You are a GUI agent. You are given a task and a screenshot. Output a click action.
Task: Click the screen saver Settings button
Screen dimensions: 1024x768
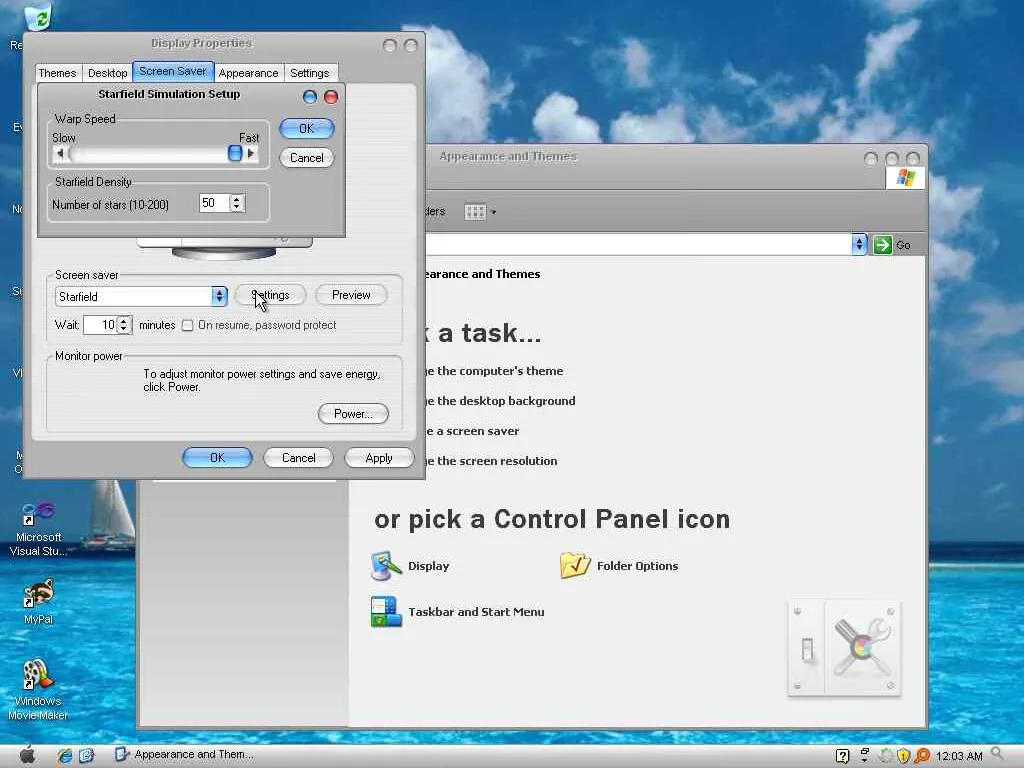pos(270,295)
